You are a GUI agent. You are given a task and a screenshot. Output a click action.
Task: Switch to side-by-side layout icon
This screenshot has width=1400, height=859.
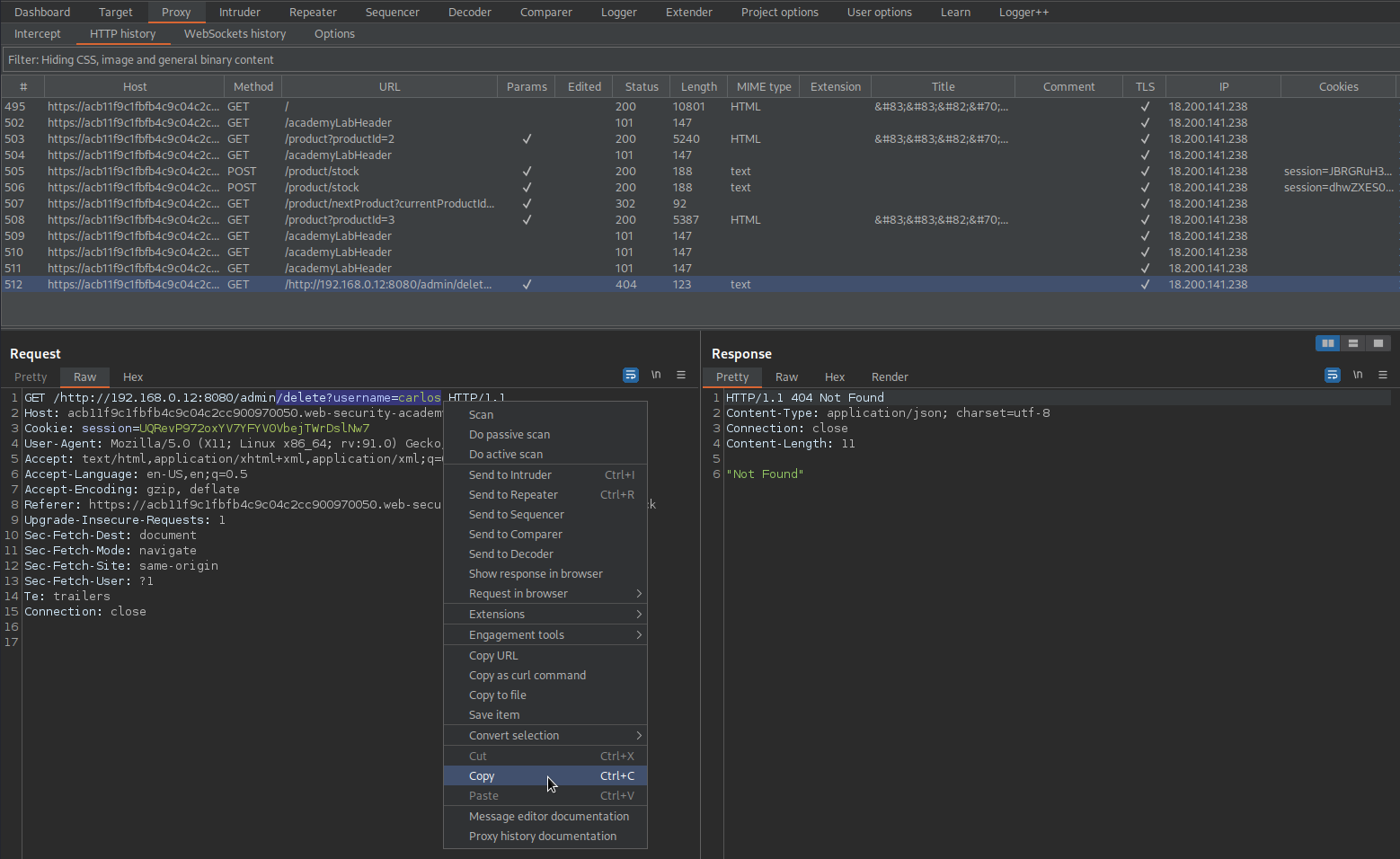pos(1328,343)
